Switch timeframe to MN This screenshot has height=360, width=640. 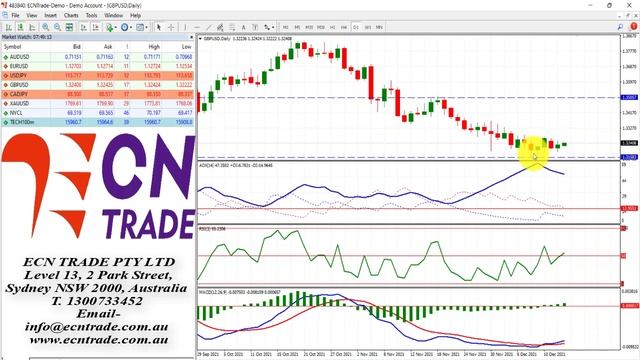pos(379,27)
